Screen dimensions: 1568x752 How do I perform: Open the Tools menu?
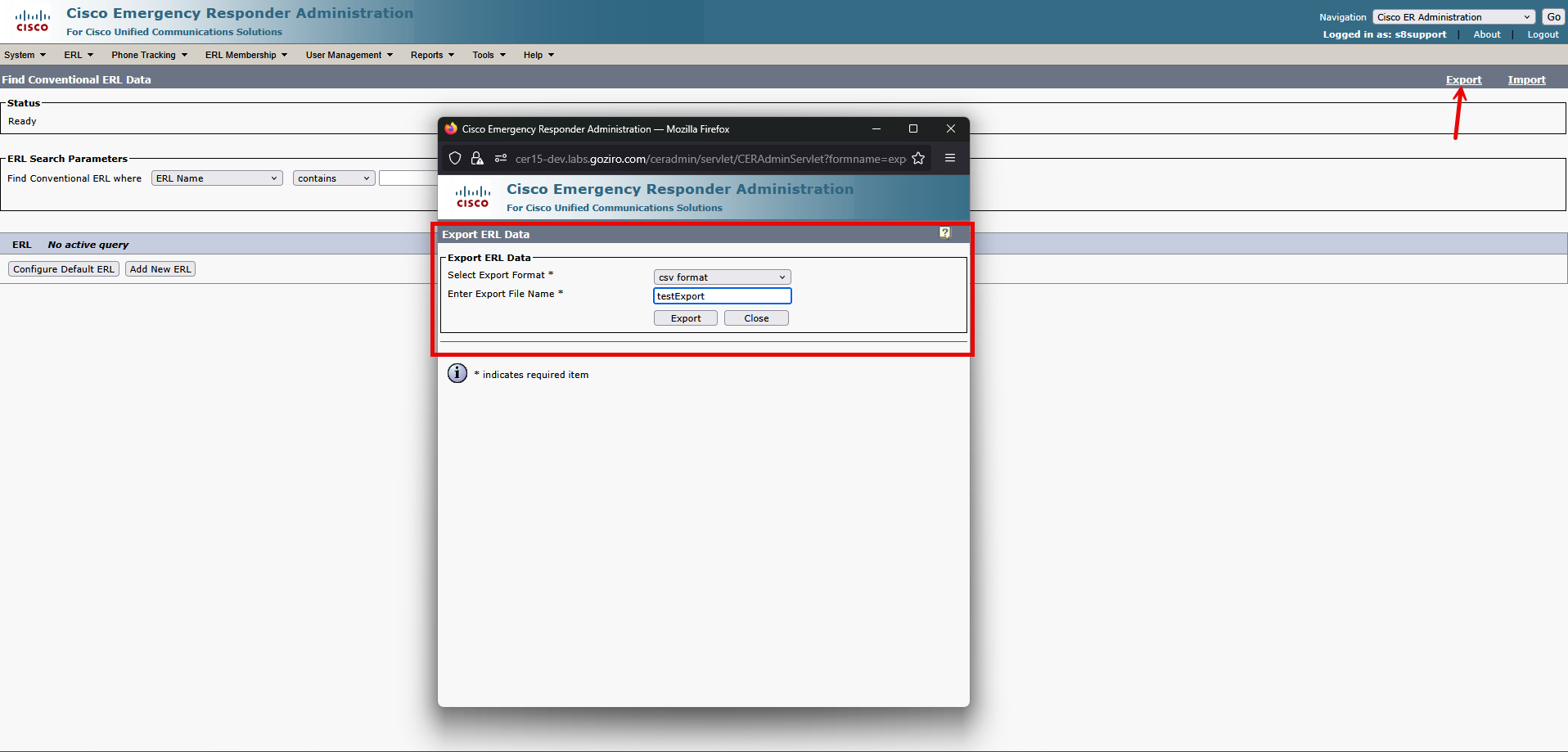(489, 55)
